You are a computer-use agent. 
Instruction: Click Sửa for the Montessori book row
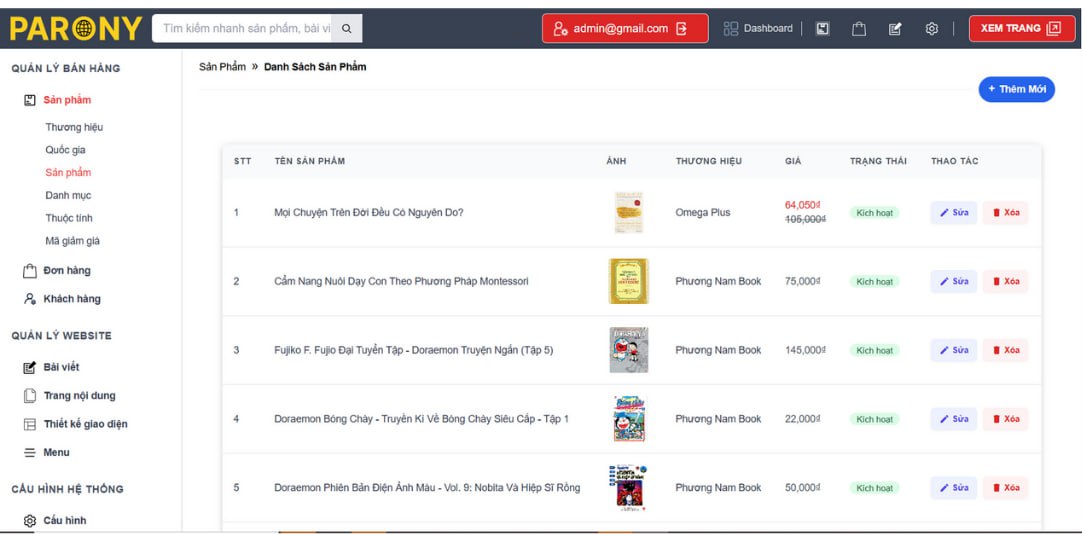(x=953, y=281)
